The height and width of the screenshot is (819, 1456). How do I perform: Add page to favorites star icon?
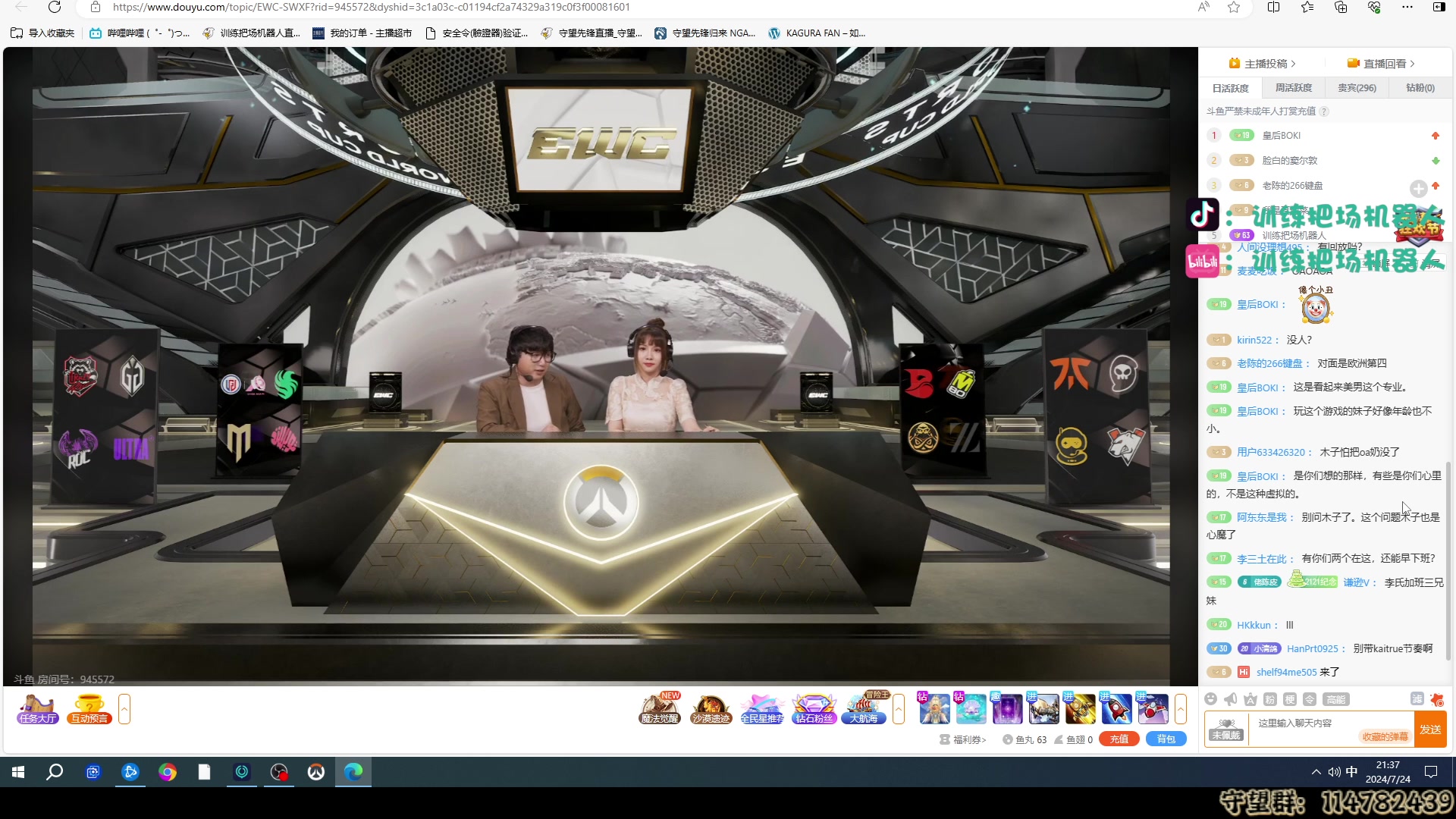point(1234,7)
